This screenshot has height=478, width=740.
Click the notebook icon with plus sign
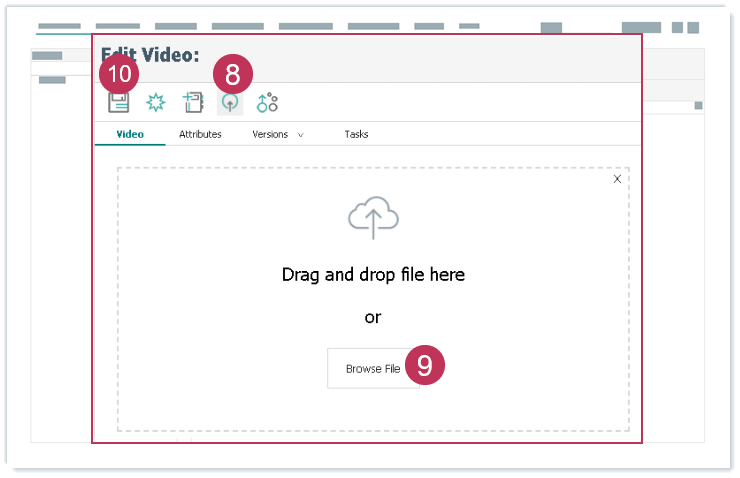pyautogui.click(x=193, y=102)
